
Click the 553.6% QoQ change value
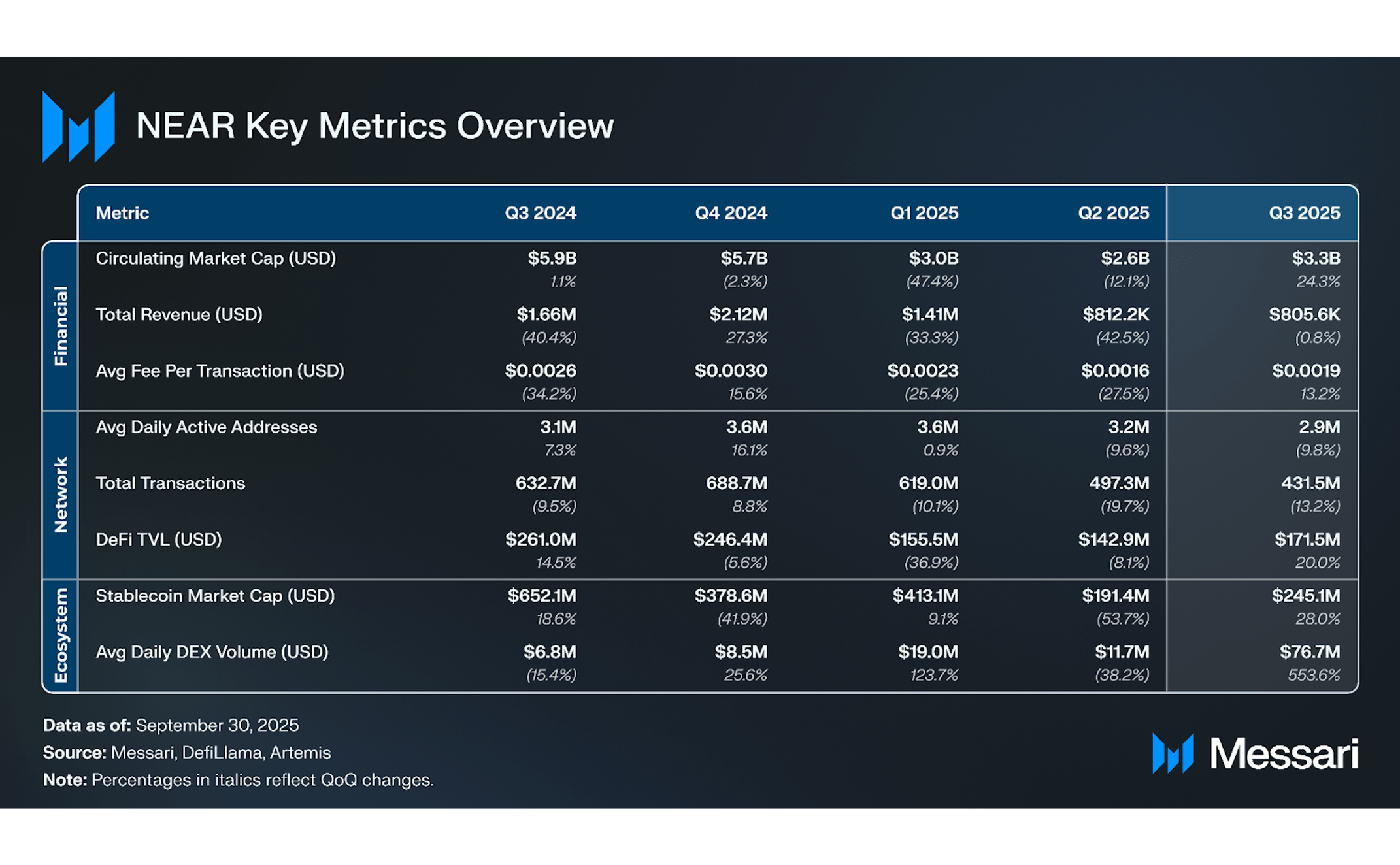coord(1313,675)
